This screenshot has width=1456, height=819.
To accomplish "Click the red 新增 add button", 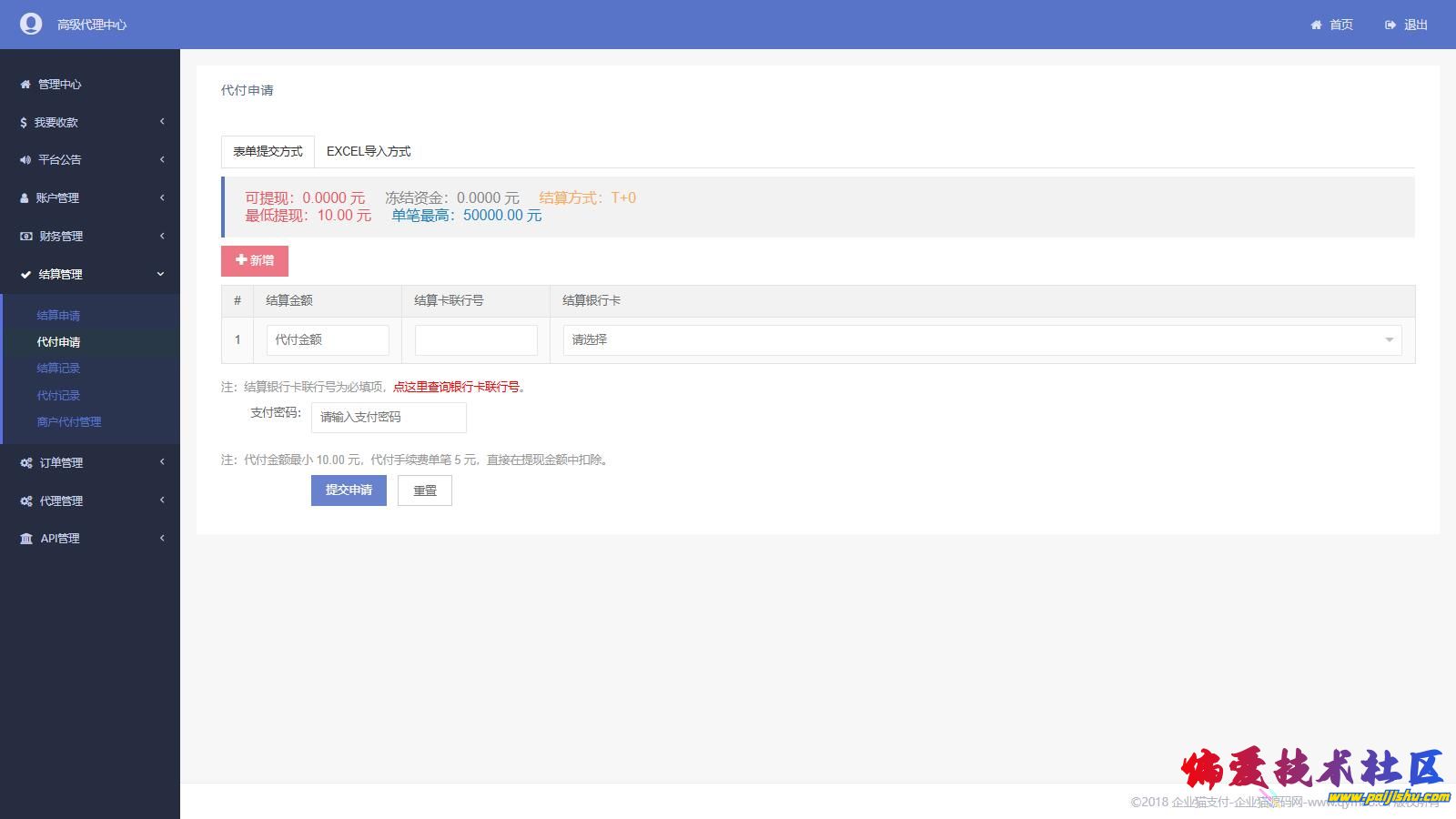I will 255,261.
